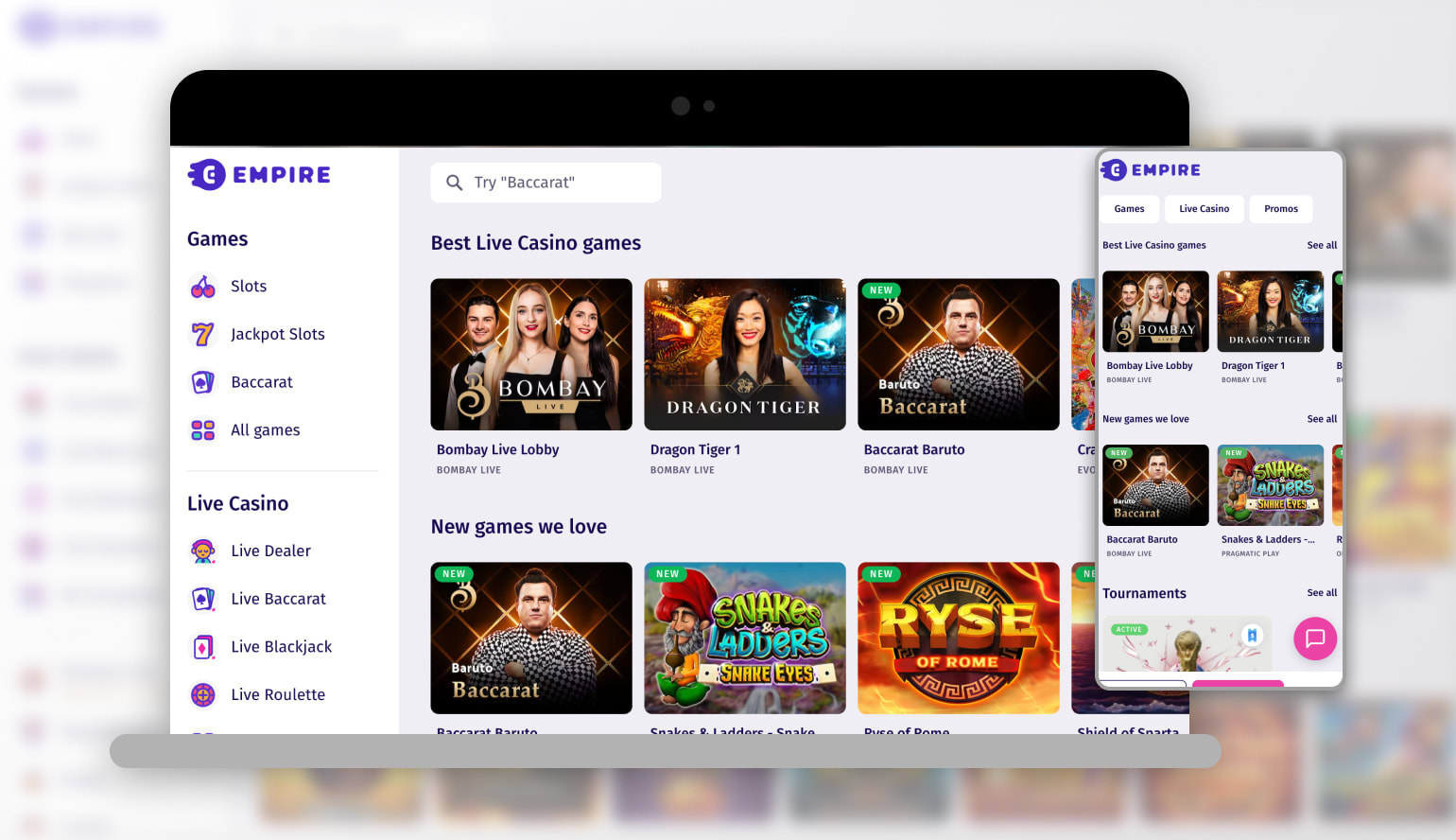Click the Try "Baccarat" search field

pos(546,183)
